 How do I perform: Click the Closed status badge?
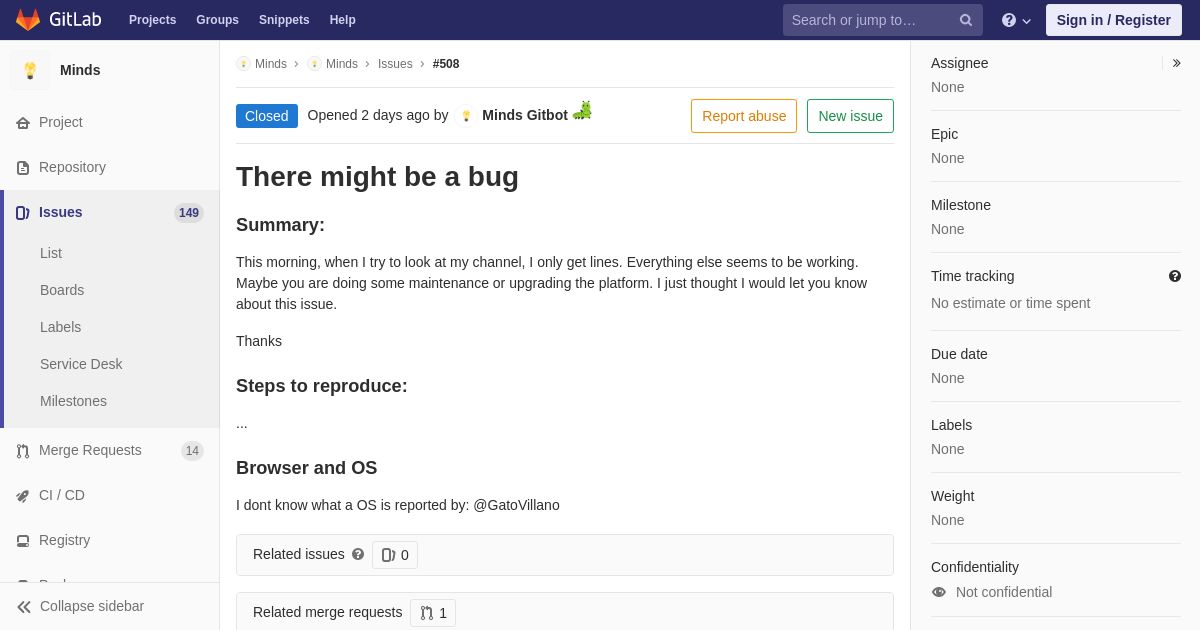tap(267, 116)
